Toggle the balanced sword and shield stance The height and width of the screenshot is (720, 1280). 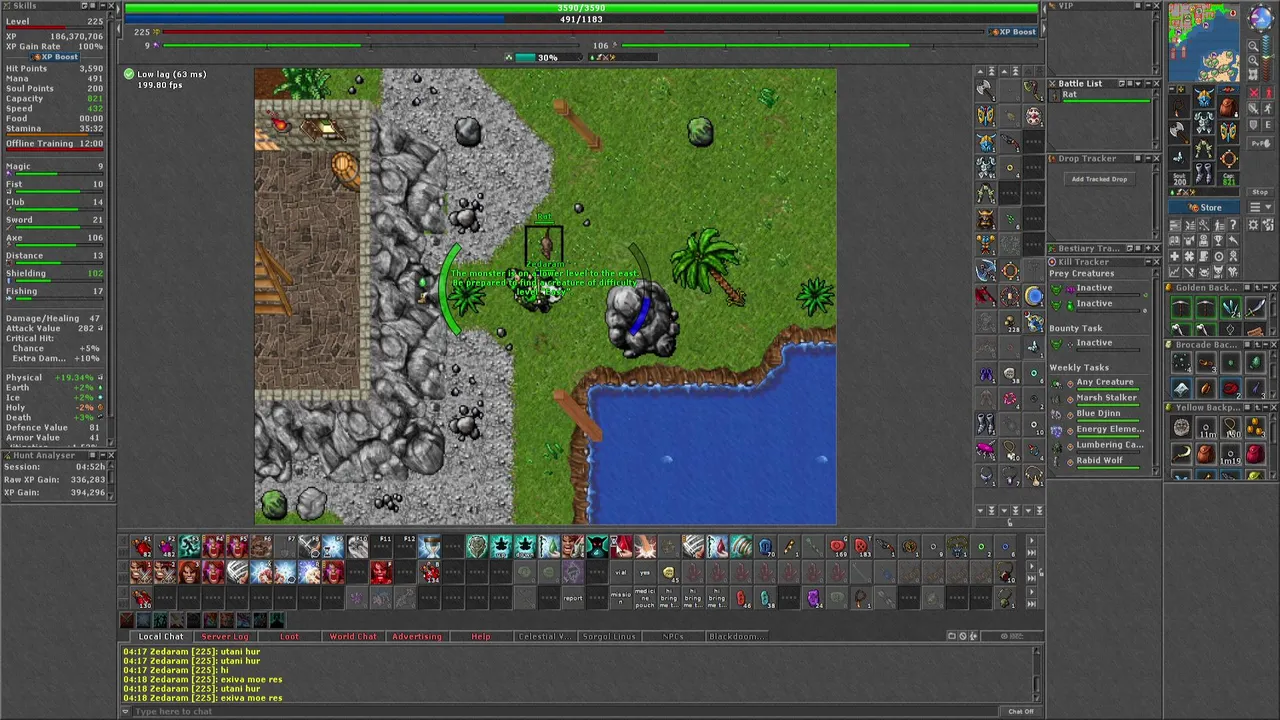(1253, 108)
